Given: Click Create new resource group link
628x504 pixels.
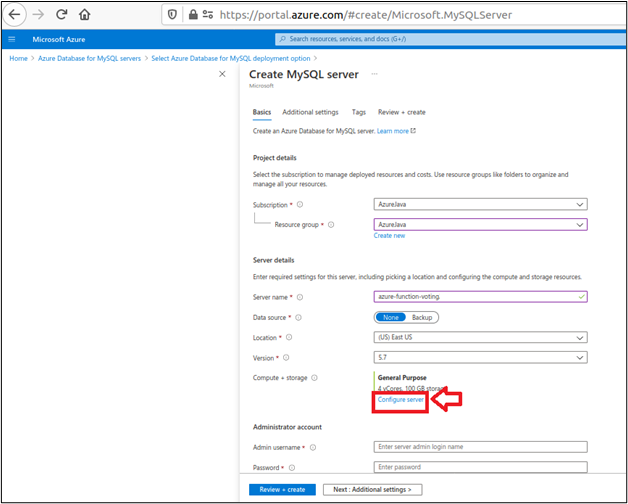Looking at the screenshot, I should [x=389, y=236].
